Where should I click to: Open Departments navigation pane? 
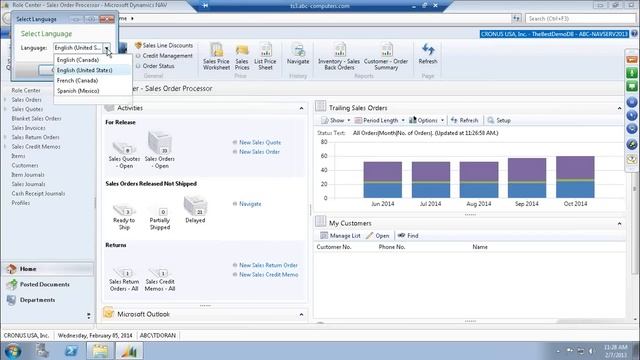click(x=48, y=300)
